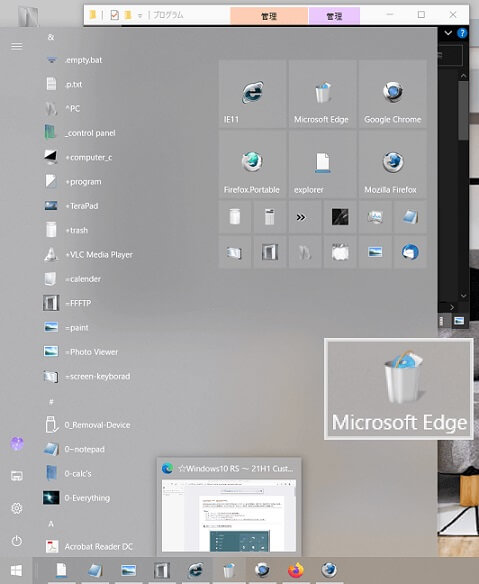Click the Windows10 RS taskbar preview thumbnail
The image size is (479, 584).
pyautogui.click(x=229, y=515)
